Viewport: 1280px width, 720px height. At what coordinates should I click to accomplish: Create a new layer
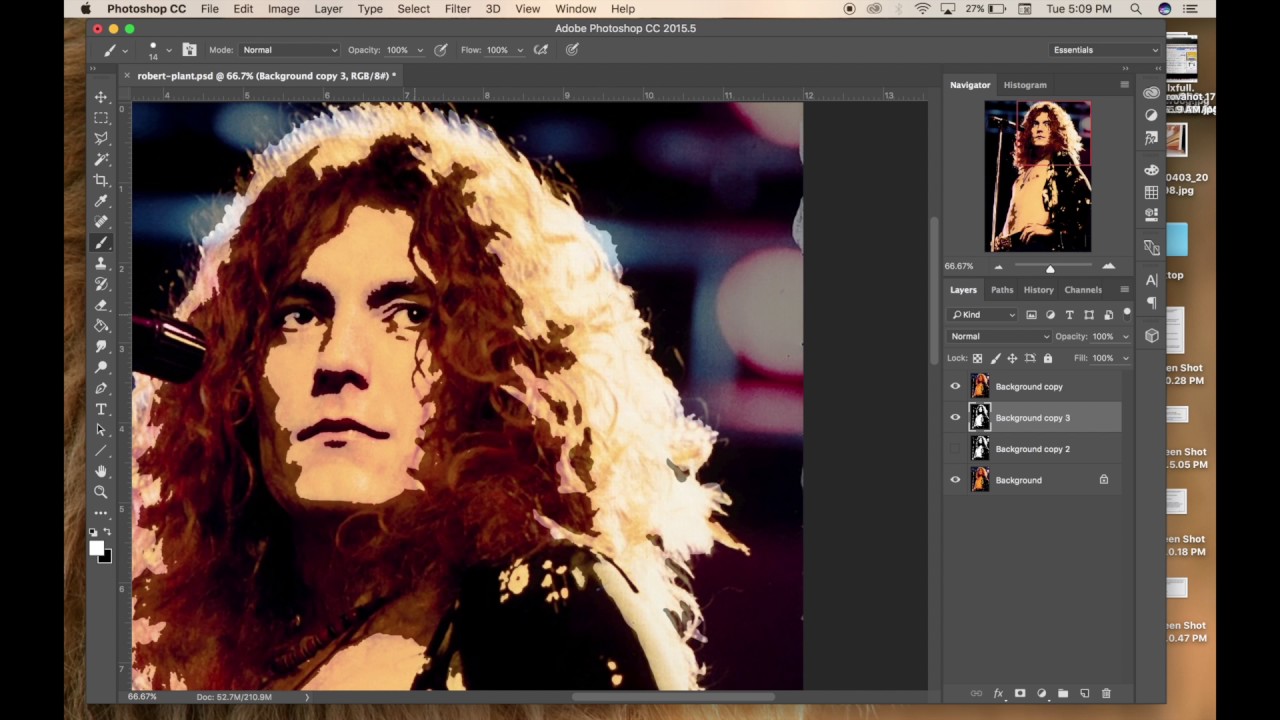tap(1085, 693)
